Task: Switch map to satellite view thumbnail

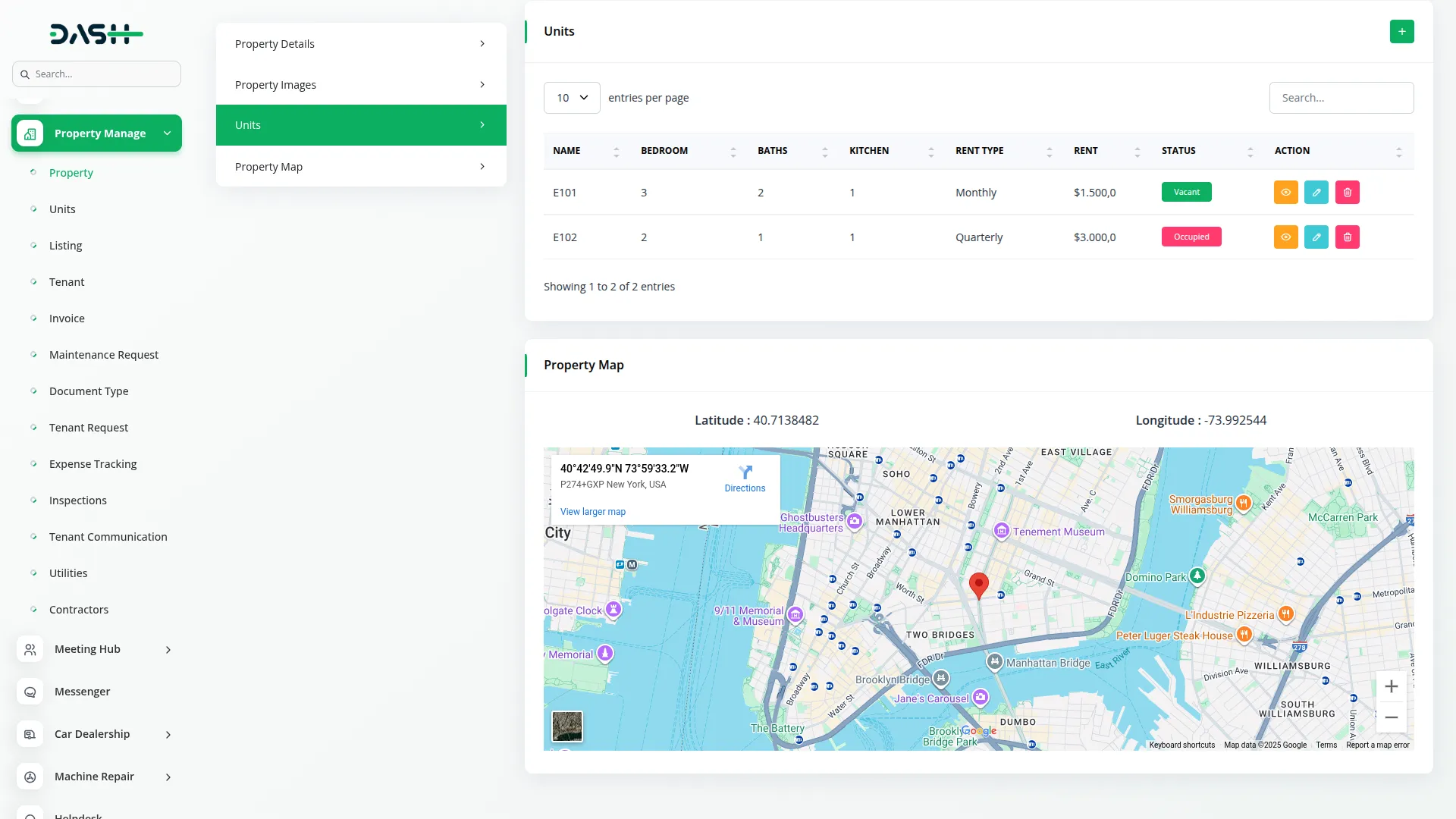Action: point(567,726)
